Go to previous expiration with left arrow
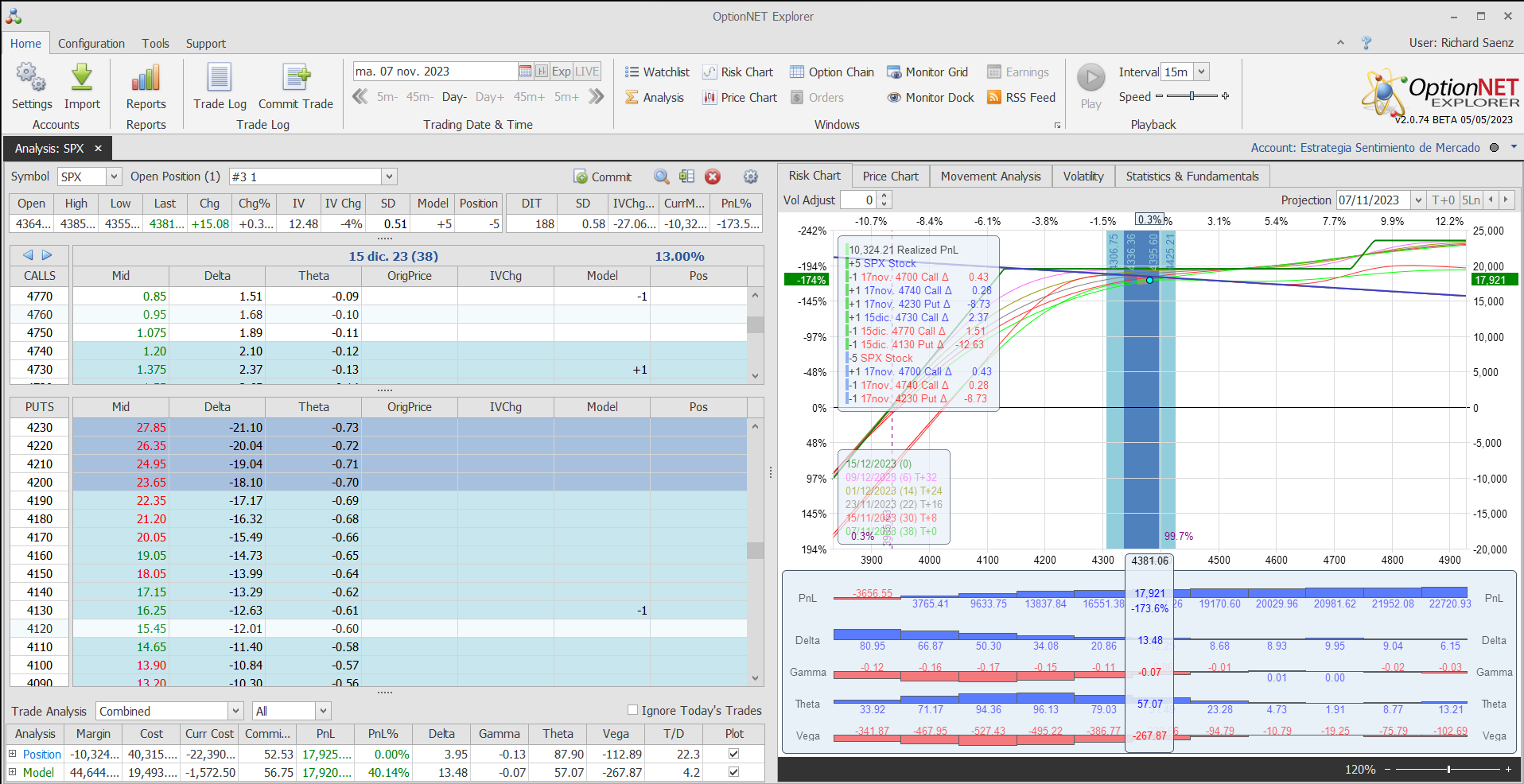The height and width of the screenshot is (784, 1524). [28, 255]
